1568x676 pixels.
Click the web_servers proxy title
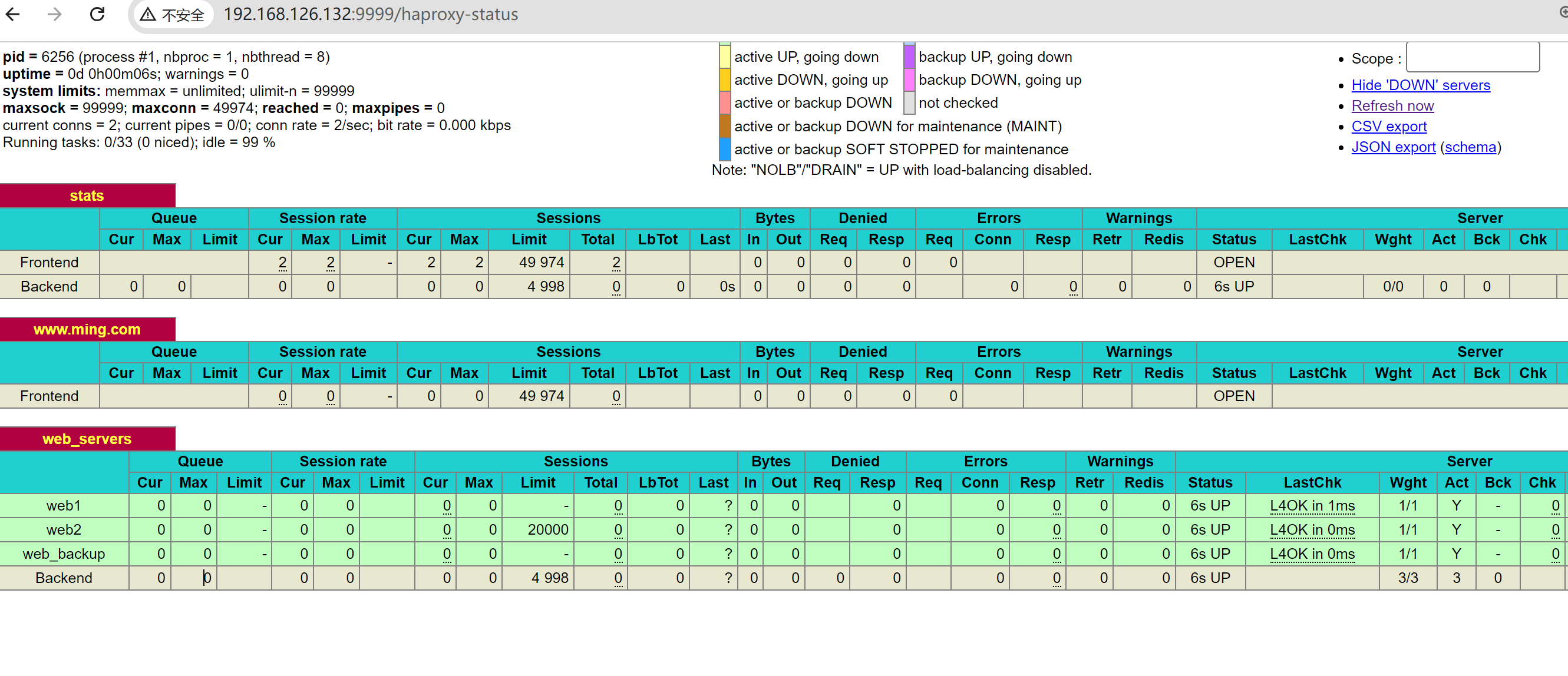click(87, 439)
